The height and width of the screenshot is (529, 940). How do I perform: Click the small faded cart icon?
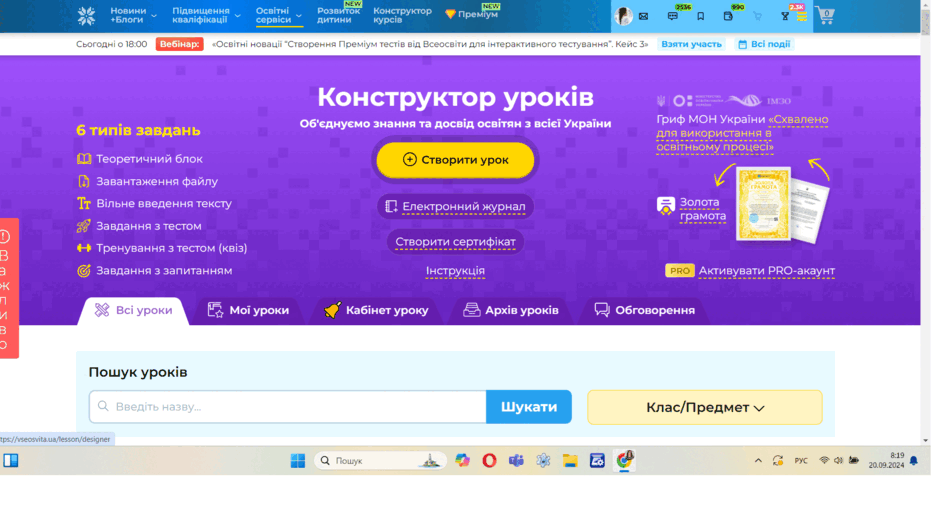[757, 16]
